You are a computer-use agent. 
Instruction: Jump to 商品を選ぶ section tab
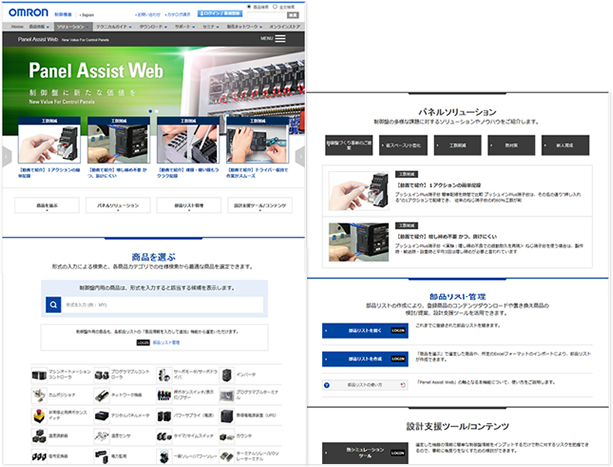47,205
